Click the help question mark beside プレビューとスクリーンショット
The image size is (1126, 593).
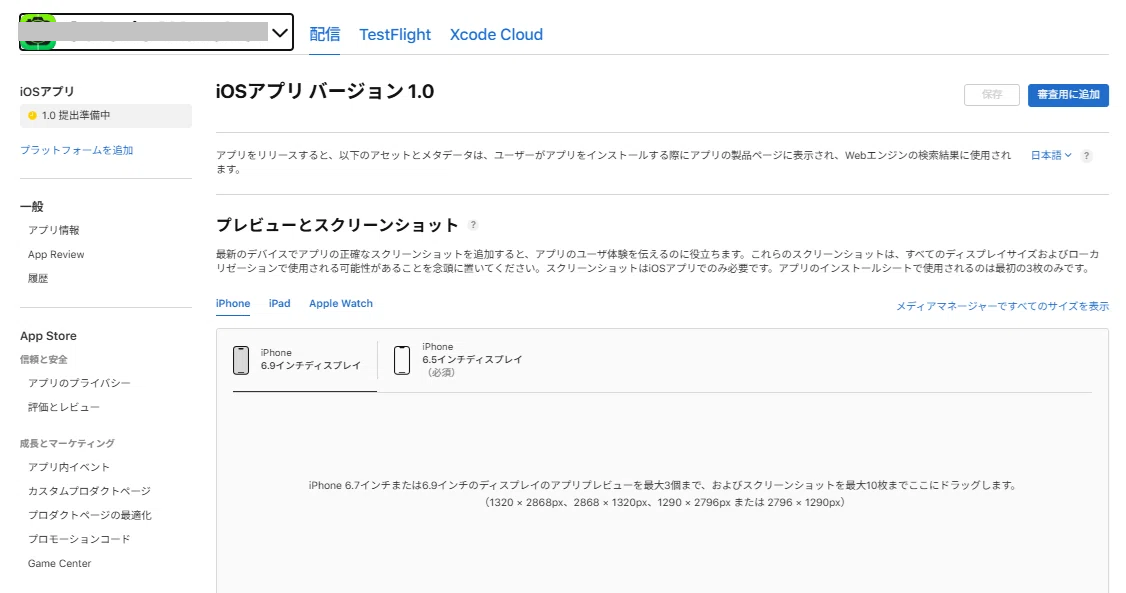(473, 225)
